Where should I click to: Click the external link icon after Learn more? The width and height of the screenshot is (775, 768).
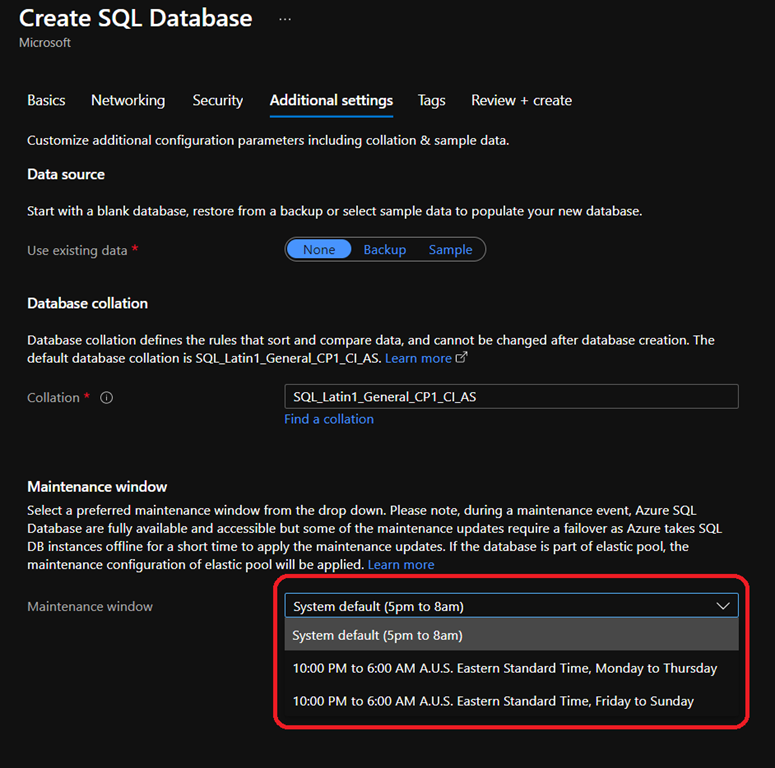pos(461,358)
